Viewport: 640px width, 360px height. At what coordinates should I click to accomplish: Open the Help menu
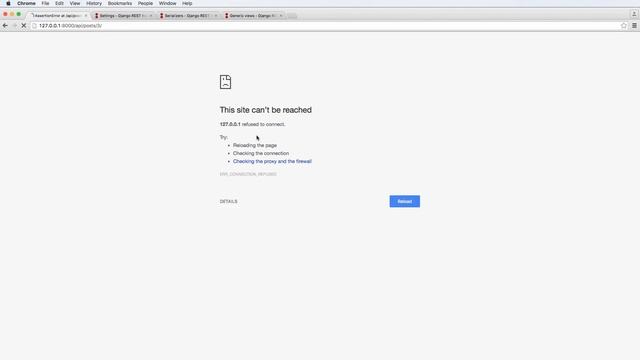pyautogui.click(x=187, y=3)
